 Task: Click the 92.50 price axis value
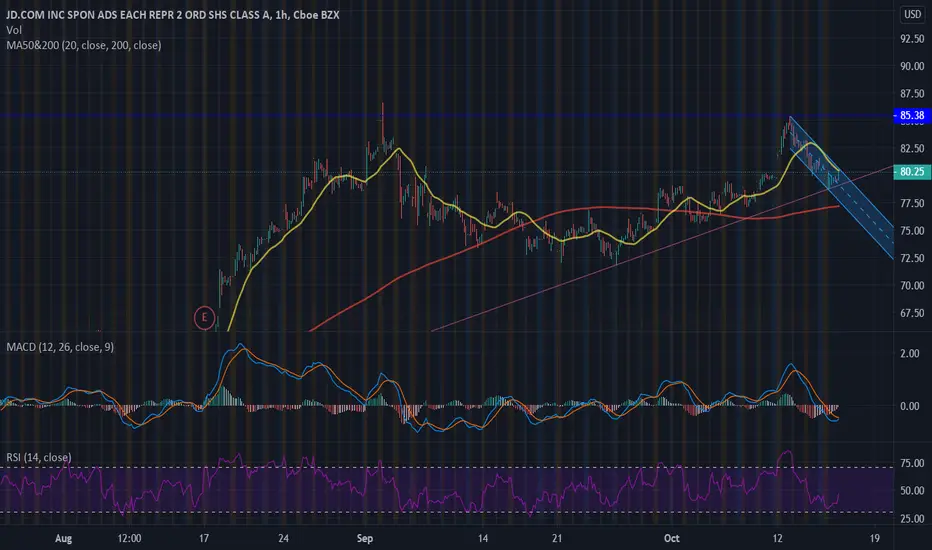pyautogui.click(x=912, y=39)
